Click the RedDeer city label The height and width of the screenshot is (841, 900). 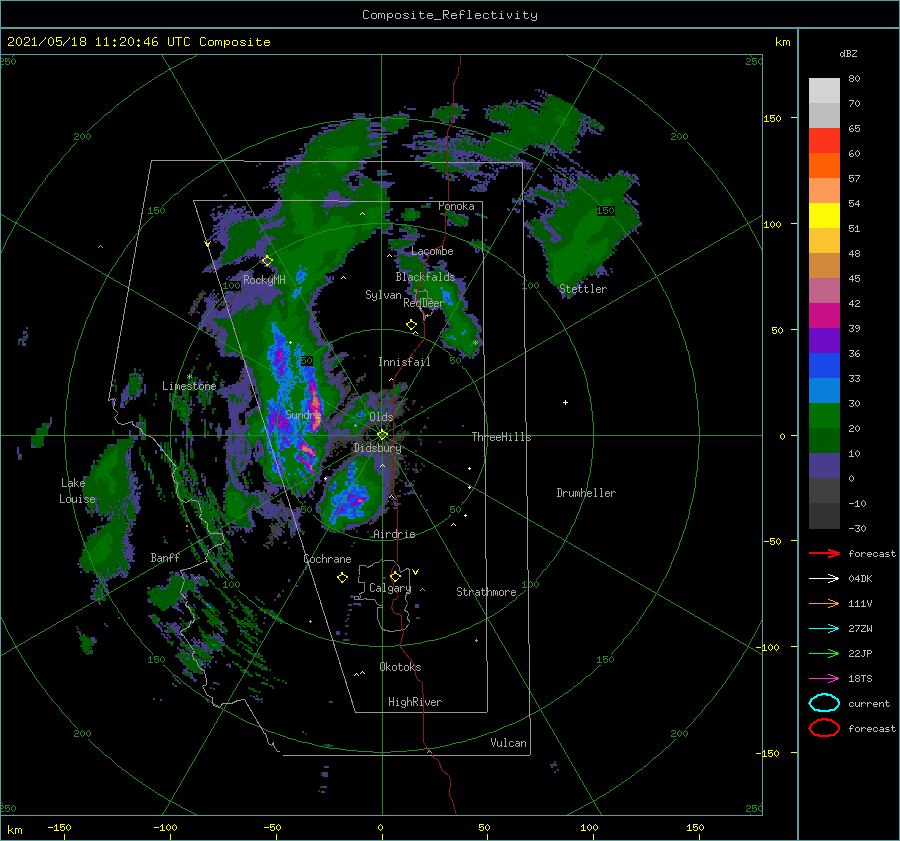coord(424,303)
